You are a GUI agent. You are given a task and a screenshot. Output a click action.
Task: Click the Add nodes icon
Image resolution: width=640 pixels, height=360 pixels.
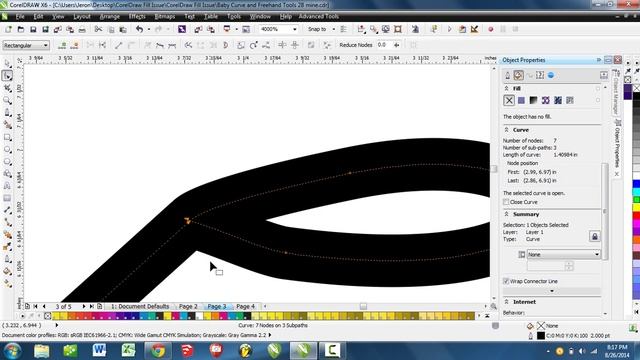click(62, 45)
